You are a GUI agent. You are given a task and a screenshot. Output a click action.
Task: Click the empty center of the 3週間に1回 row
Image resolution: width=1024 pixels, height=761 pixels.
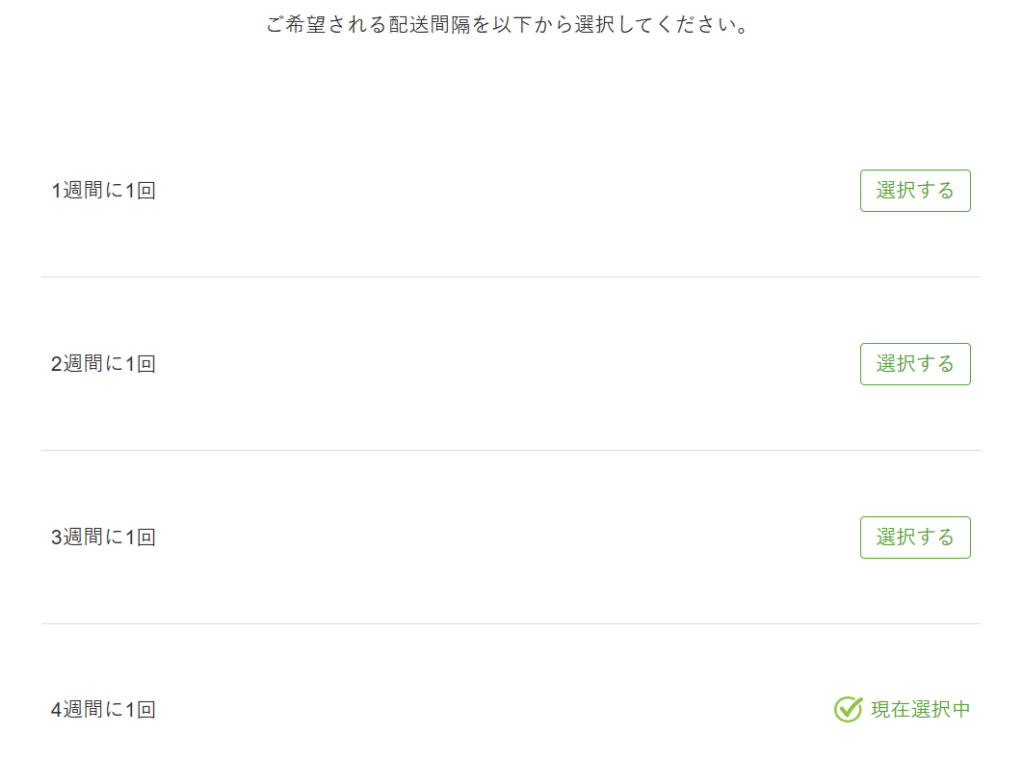[510, 537]
